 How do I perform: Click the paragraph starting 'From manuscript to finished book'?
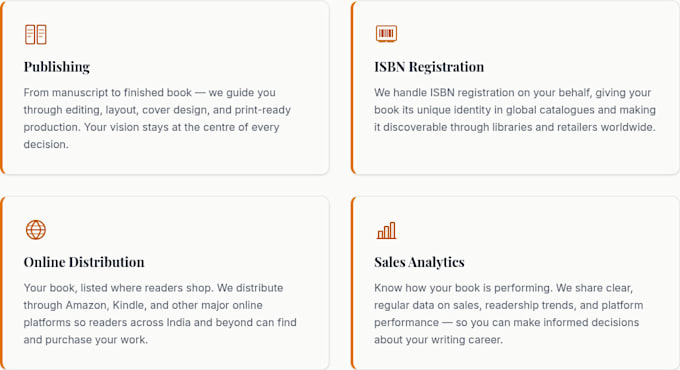pyautogui.click(x=157, y=118)
